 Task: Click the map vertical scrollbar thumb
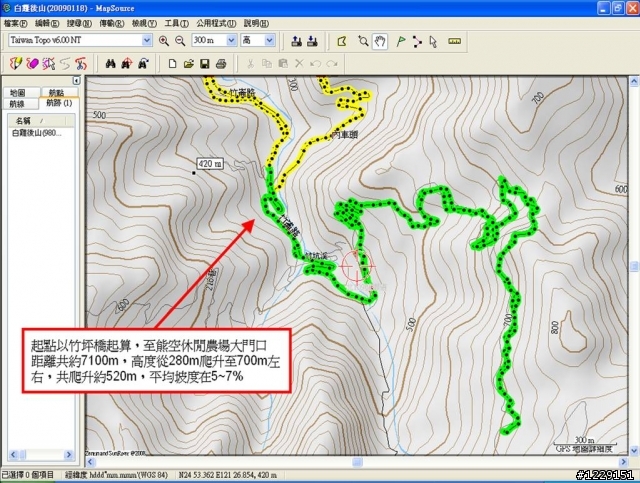coord(633,266)
